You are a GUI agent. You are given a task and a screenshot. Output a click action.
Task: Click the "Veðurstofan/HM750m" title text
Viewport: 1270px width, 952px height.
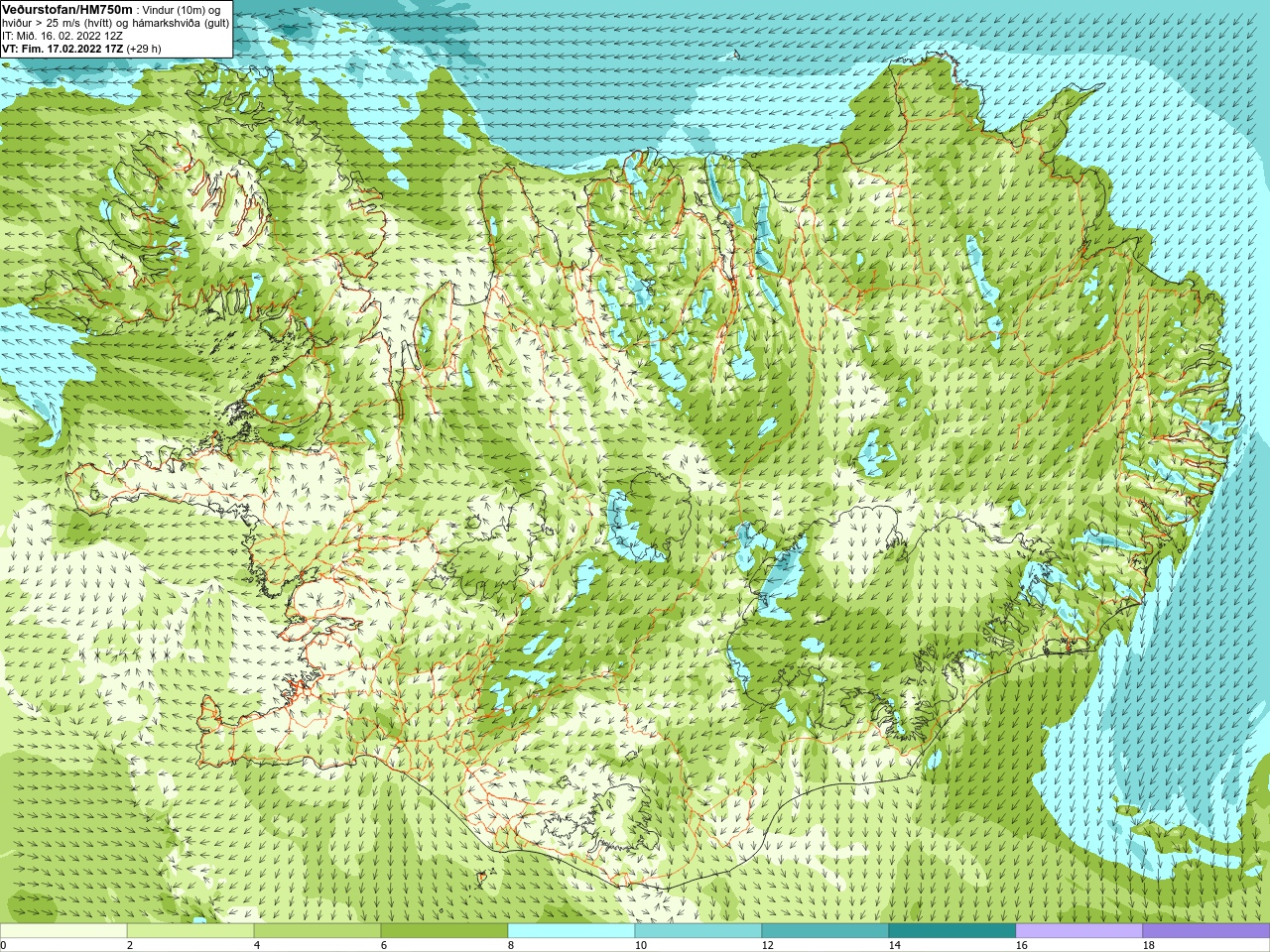(67, 9)
